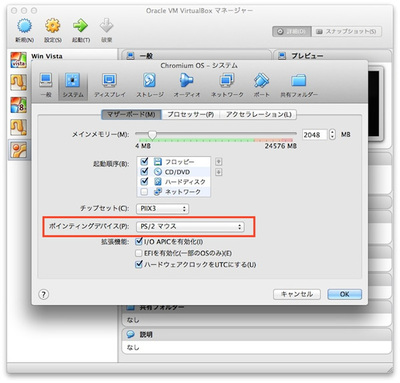Enable the EFIを有効化 checkbox
The width and height of the screenshot is (400, 383).
click(x=139, y=253)
